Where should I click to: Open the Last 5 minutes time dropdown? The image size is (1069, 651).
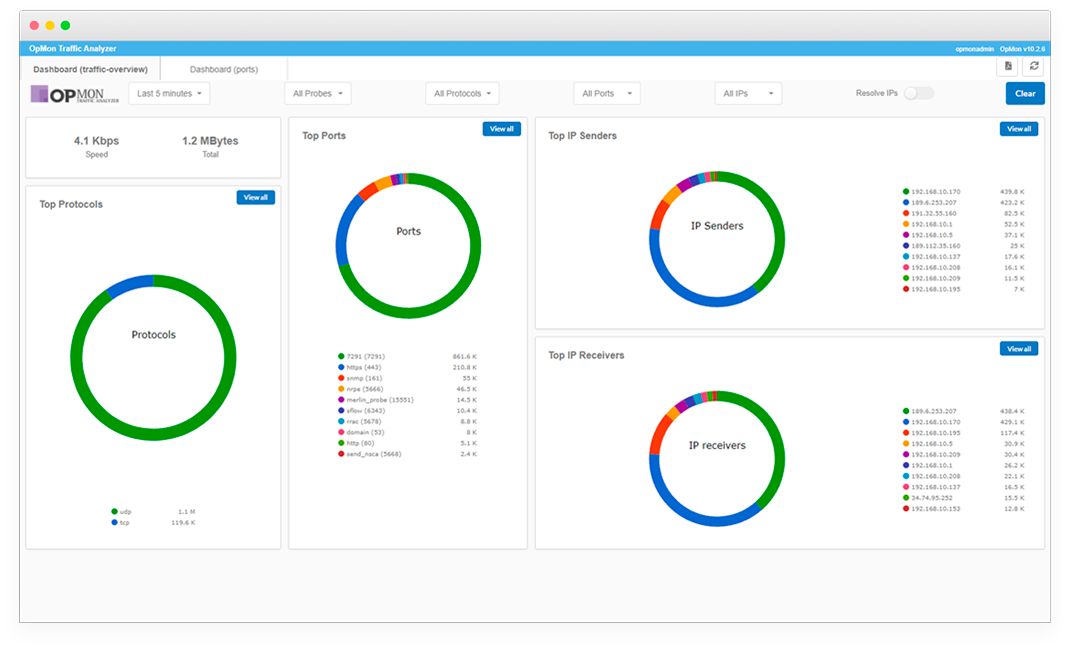pos(170,94)
